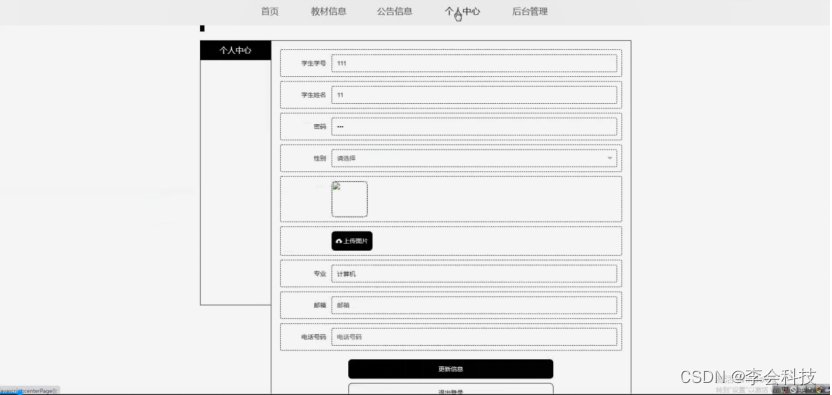Image resolution: width=832 pixels, height=395 pixels.
Task: Focus the 密码 password field
Action: (x=474, y=127)
